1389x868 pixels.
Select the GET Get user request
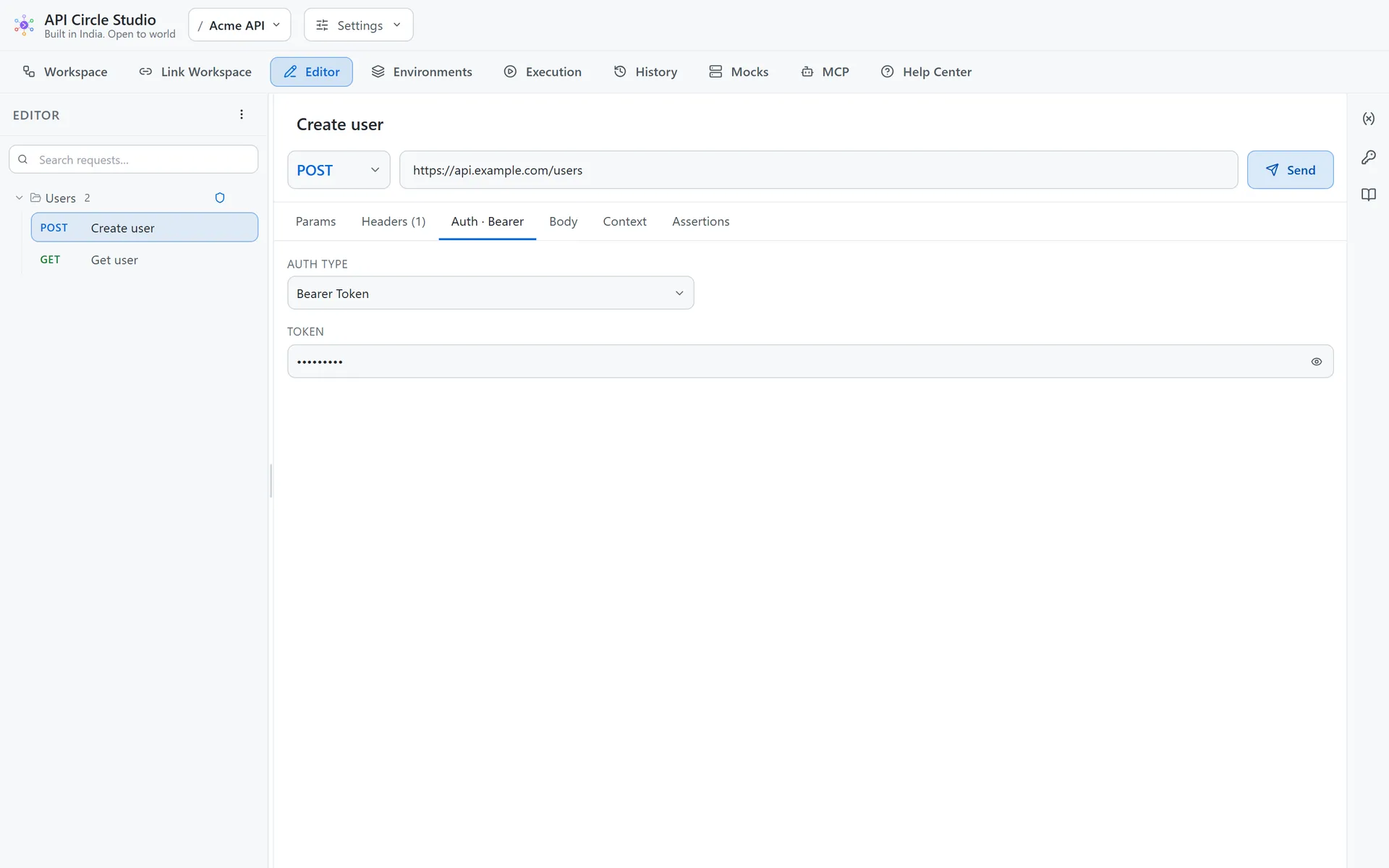[x=145, y=260]
